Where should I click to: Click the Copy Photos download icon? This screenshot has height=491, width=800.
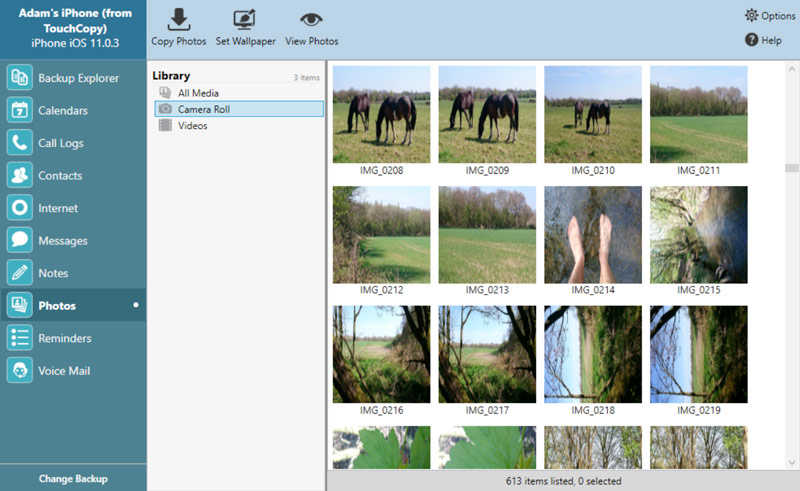(179, 19)
